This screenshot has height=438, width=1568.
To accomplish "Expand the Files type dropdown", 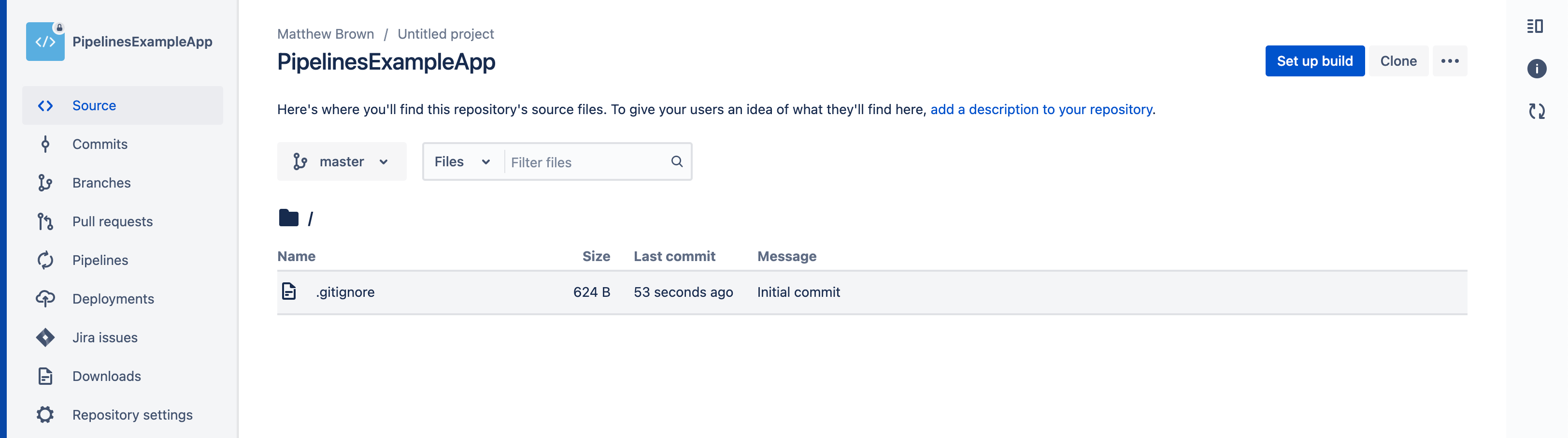I will [x=461, y=161].
